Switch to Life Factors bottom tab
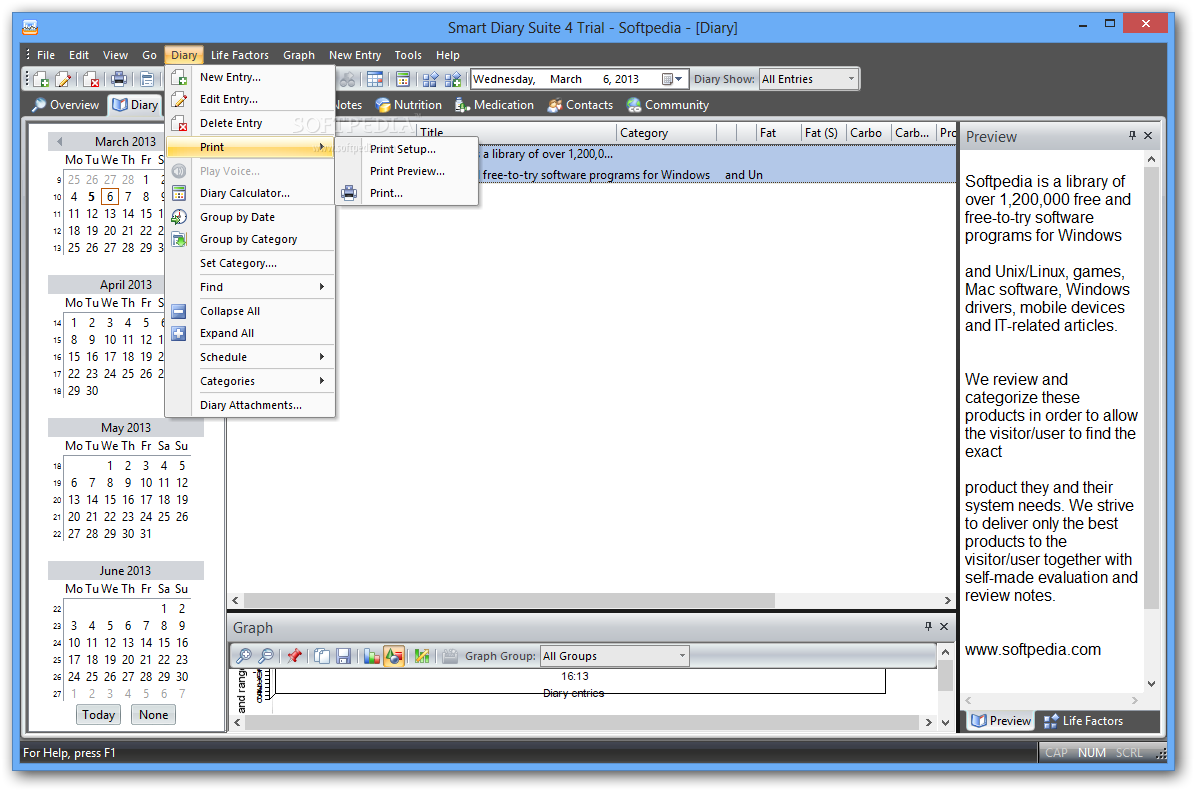Viewport: 1195px width, 791px height. [x=1083, y=721]
